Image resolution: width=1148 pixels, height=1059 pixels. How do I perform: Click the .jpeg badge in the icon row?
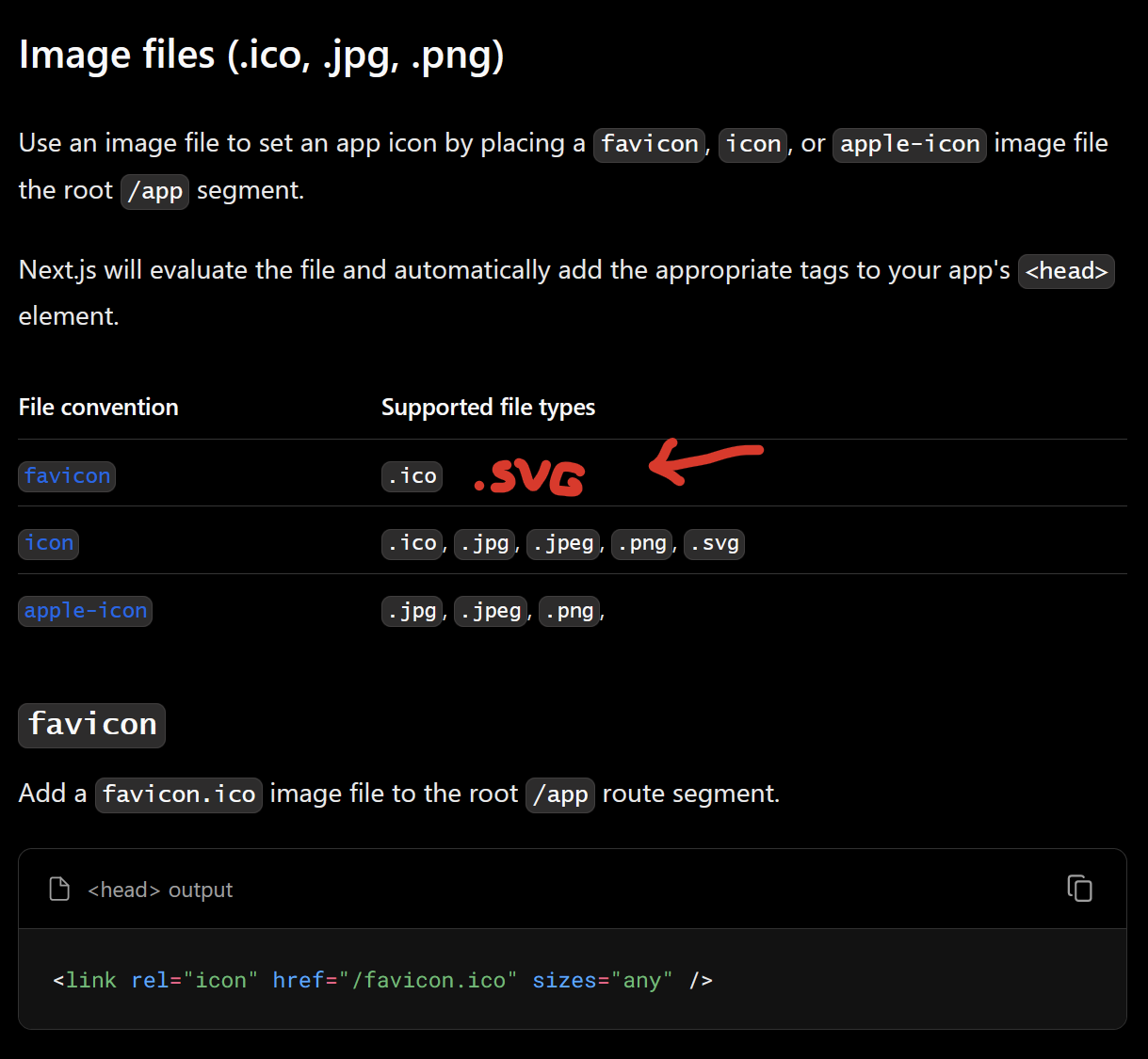pyautogui.click(x=562, y=543)
